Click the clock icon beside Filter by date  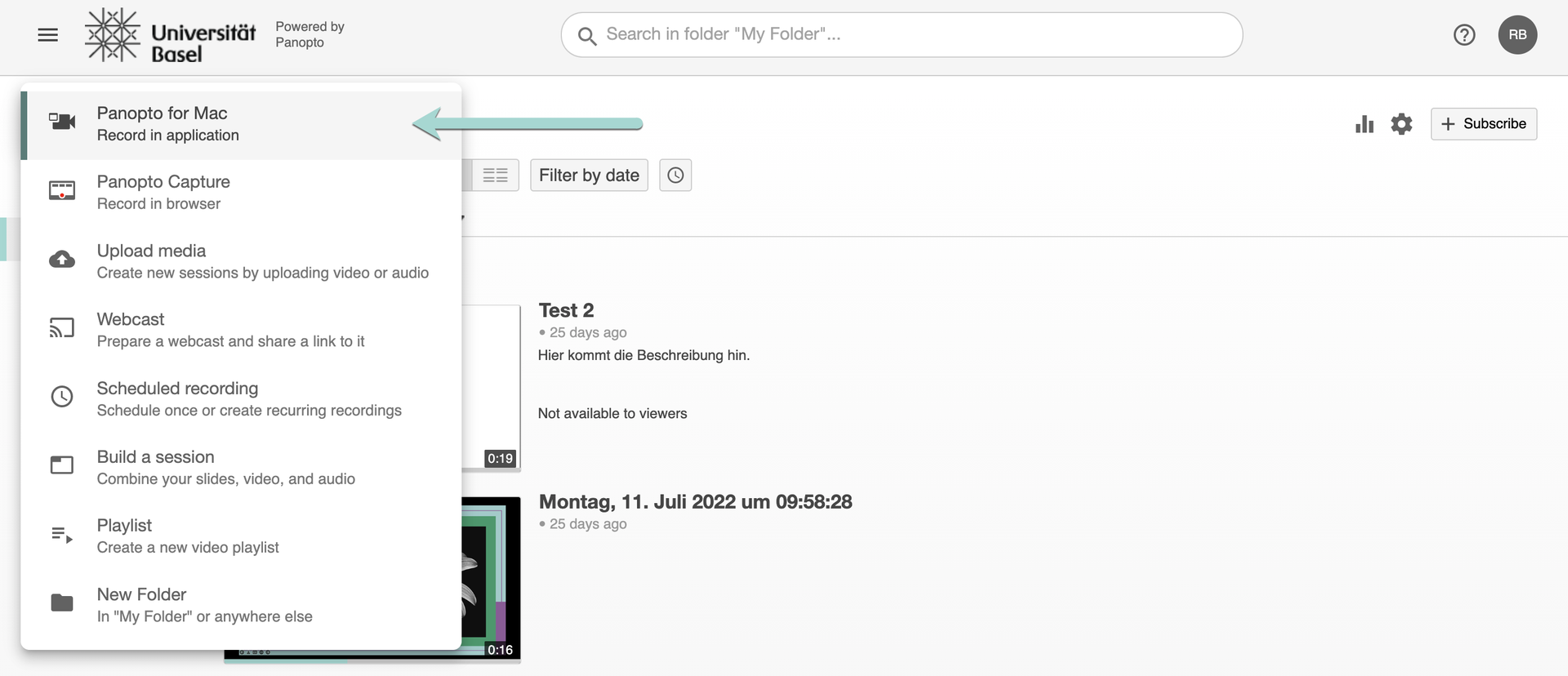[675, 176]
